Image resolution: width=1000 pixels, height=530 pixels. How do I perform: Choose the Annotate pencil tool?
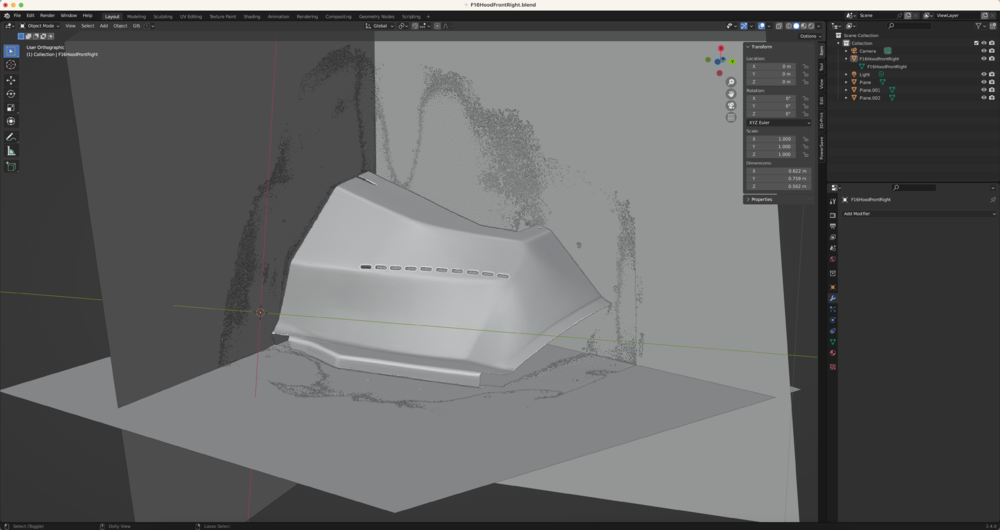[11, 136]
